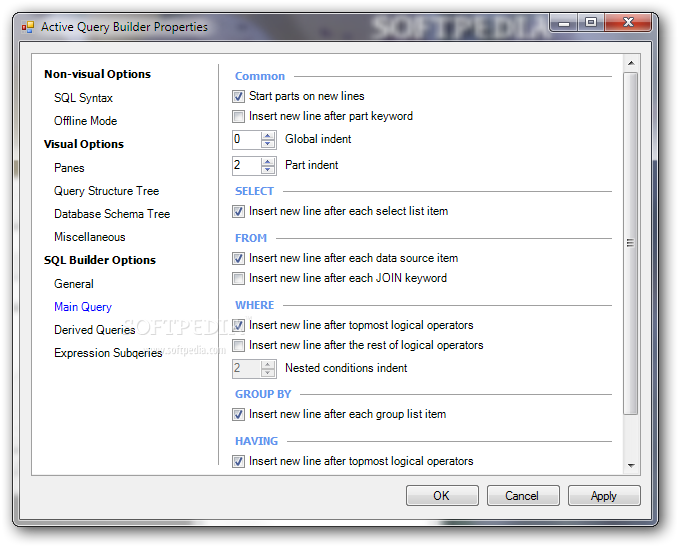This screenshot has height=547, width=679.
Task: Decrease the Part indent value
Action: point(268,169)
